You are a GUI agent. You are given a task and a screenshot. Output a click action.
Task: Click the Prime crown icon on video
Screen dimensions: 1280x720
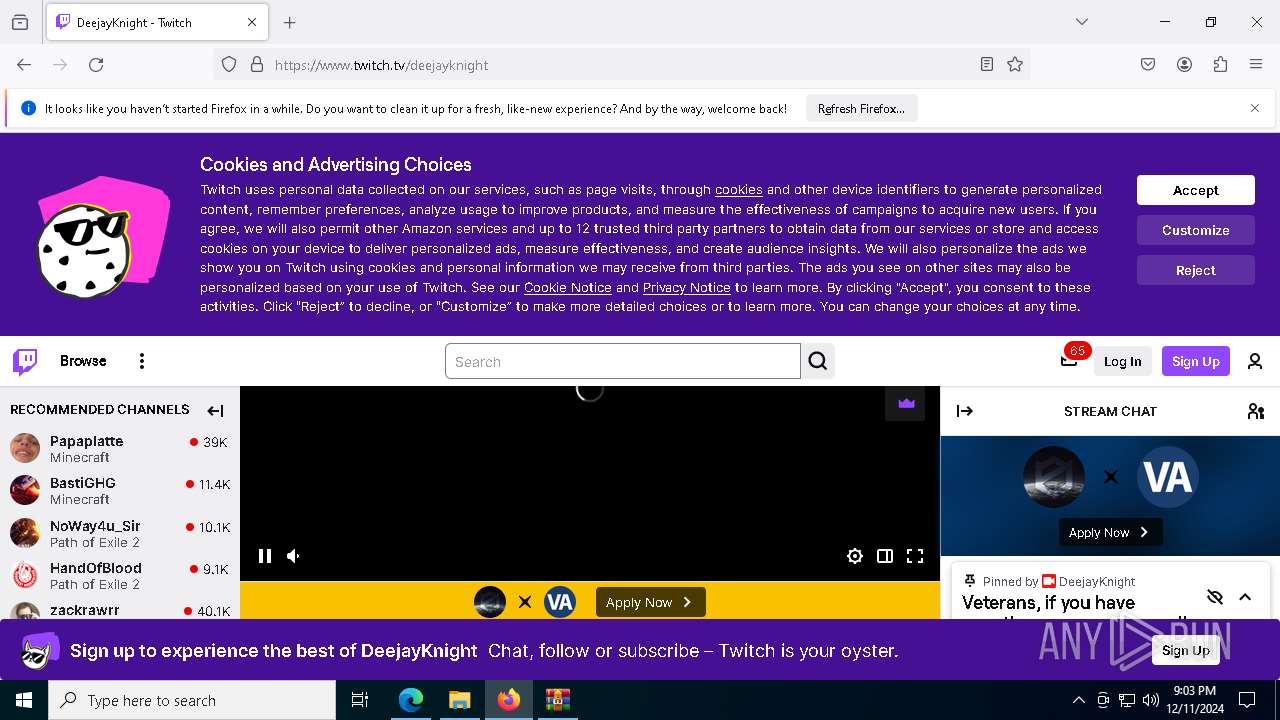[906, 403]
